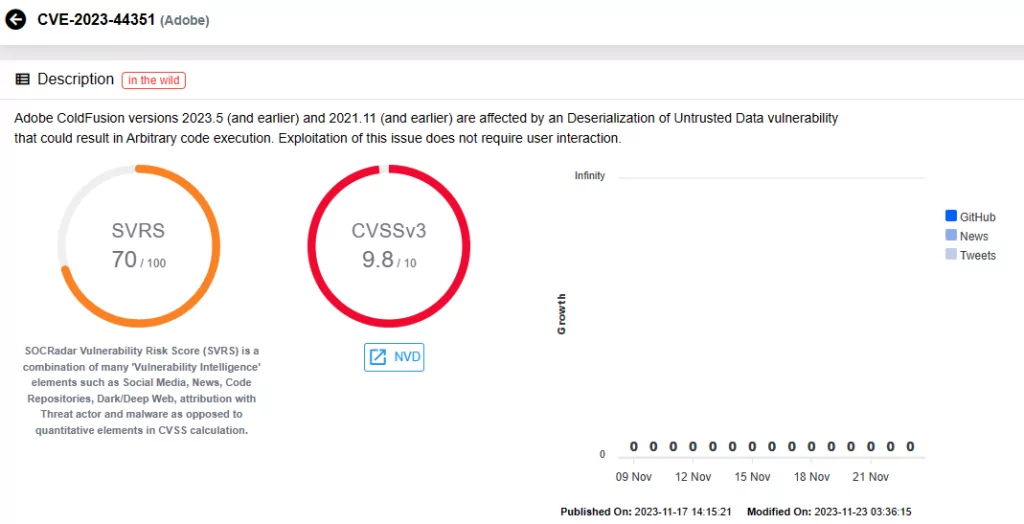Click the 15 Nov axis label
The image size is (1024, 524).
752,477
